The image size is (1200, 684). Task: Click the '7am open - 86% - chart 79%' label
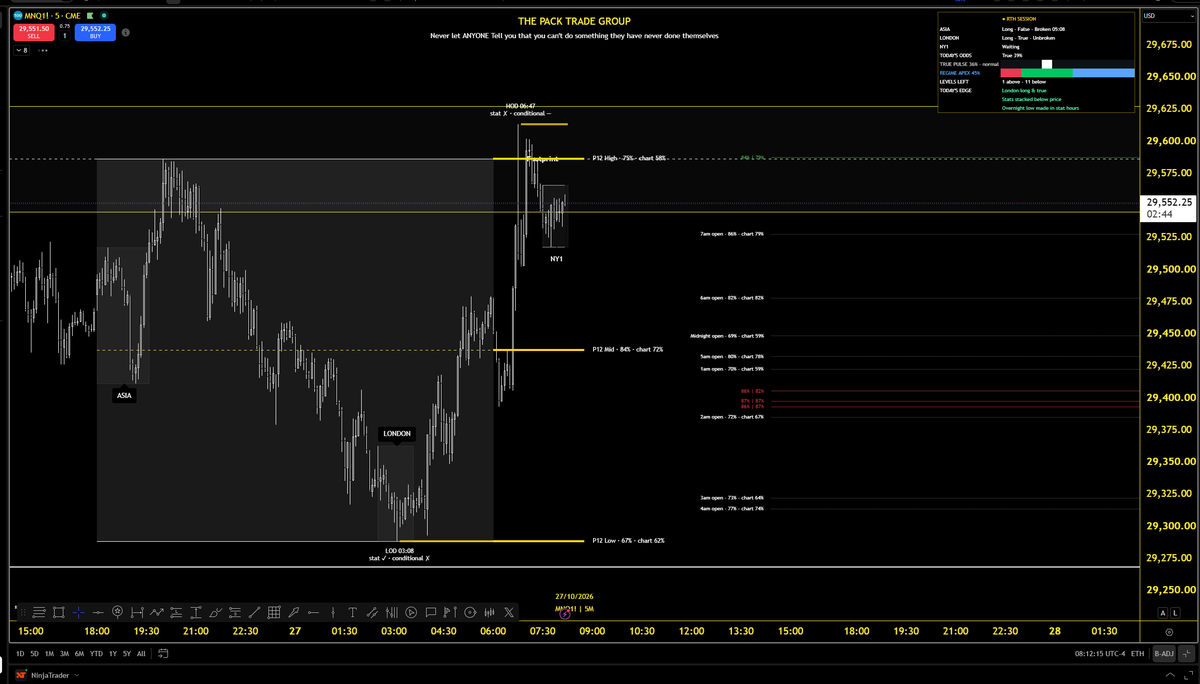click(732, 234)
